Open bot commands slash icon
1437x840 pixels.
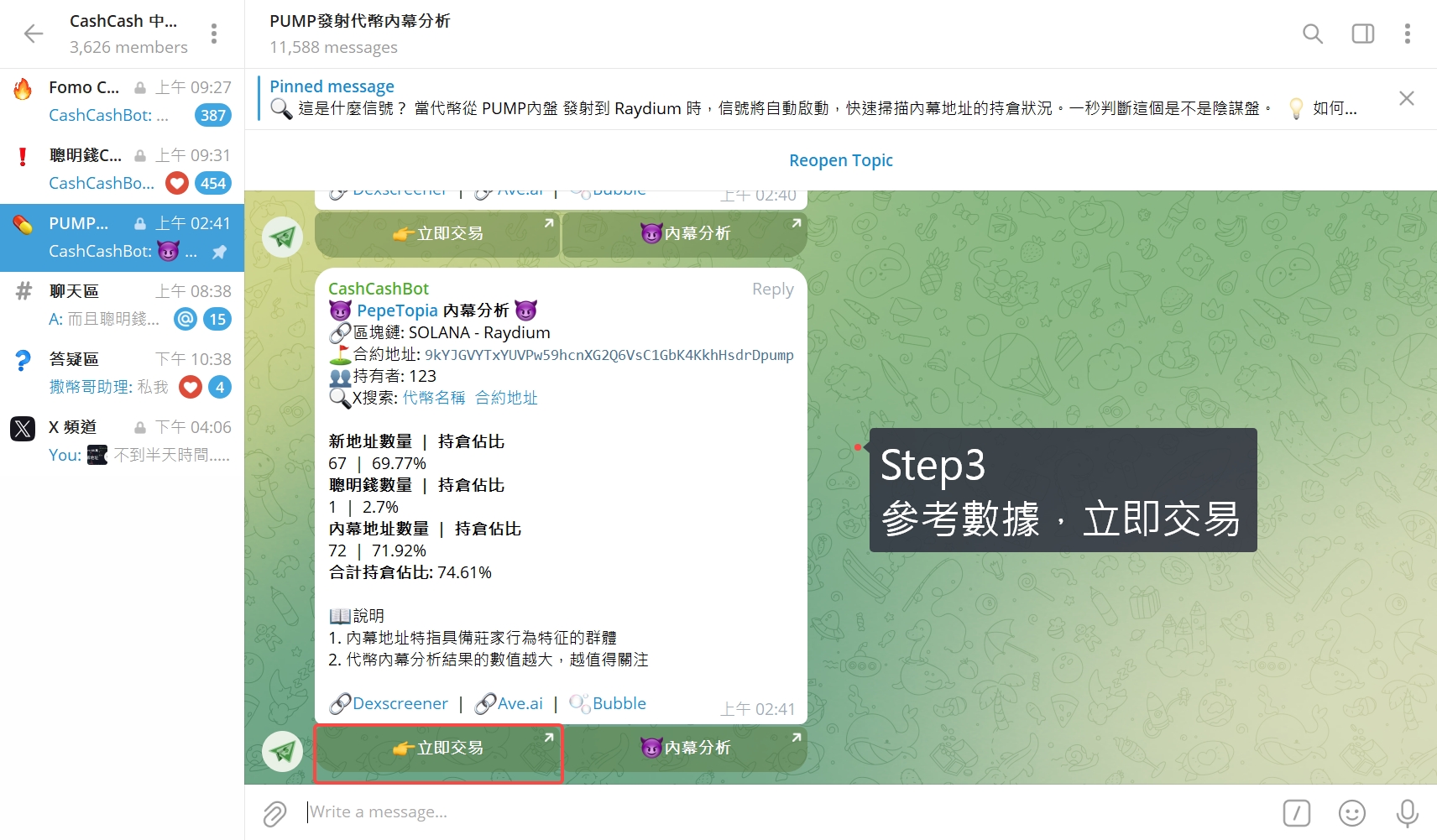[1296, 812]
